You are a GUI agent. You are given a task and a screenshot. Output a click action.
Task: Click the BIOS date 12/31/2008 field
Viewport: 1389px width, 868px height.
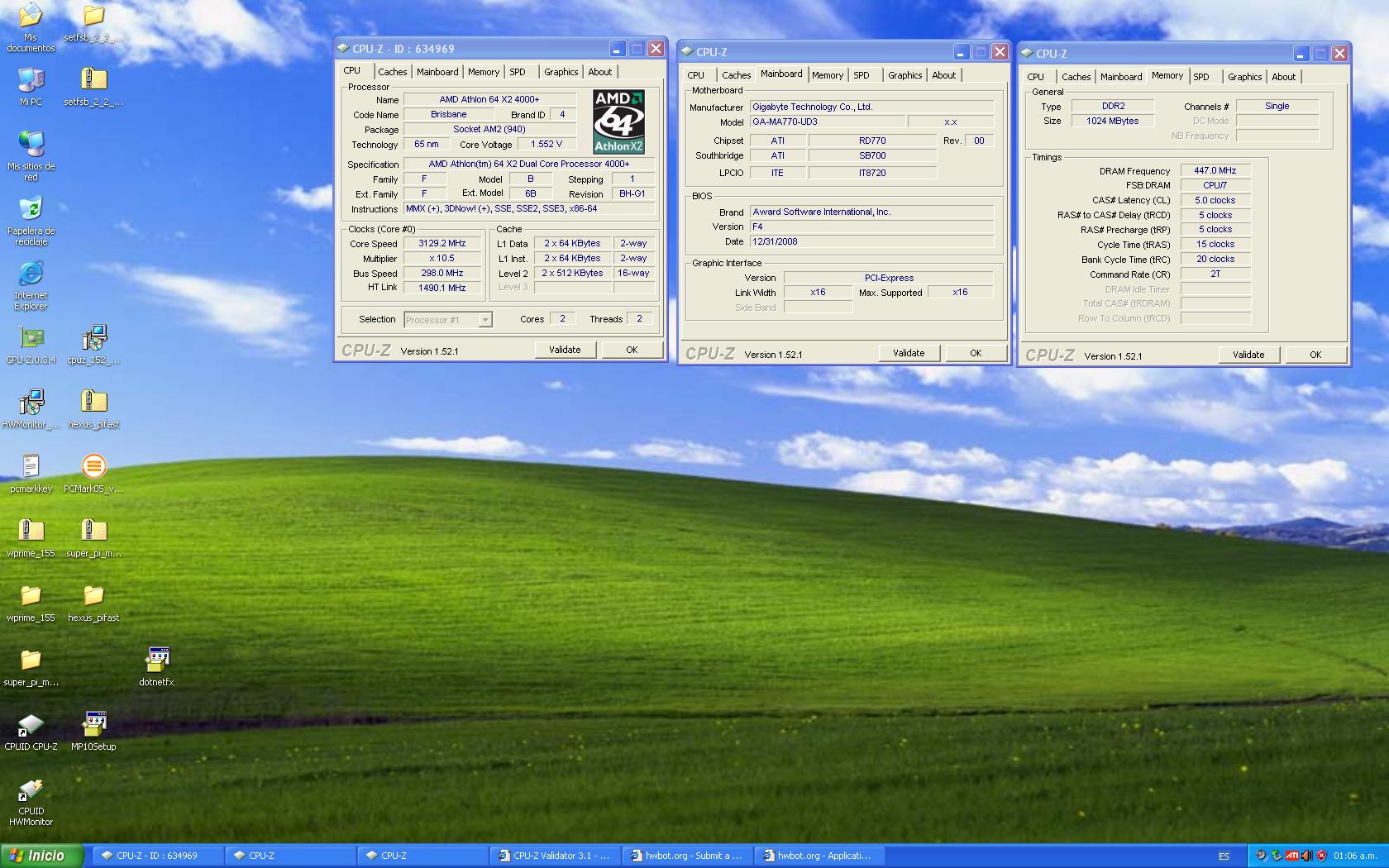point(871,241)
